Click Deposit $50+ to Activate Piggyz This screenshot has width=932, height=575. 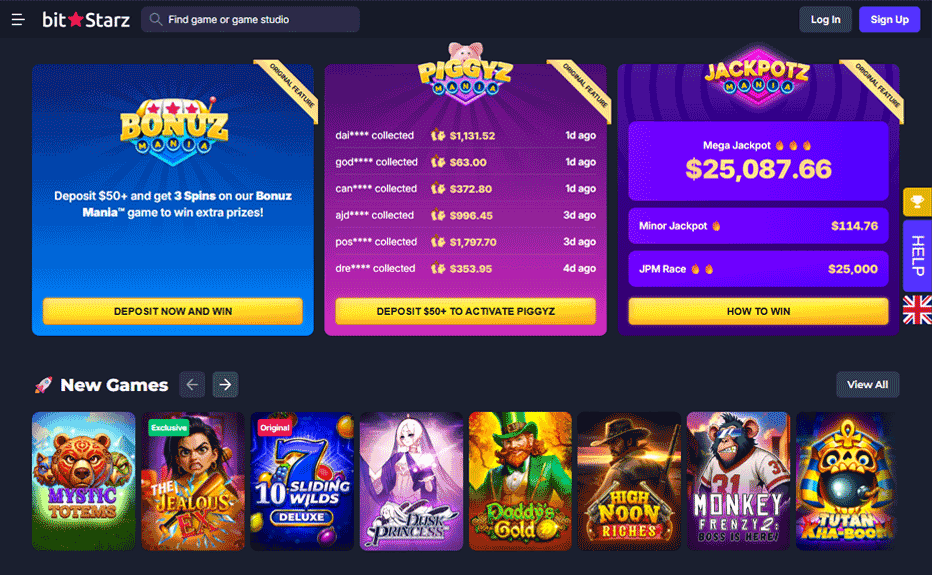click(465, 311)
